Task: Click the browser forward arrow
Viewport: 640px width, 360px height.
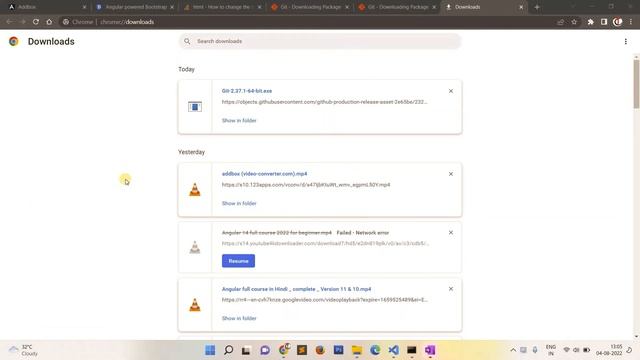Action: point(22,22)
